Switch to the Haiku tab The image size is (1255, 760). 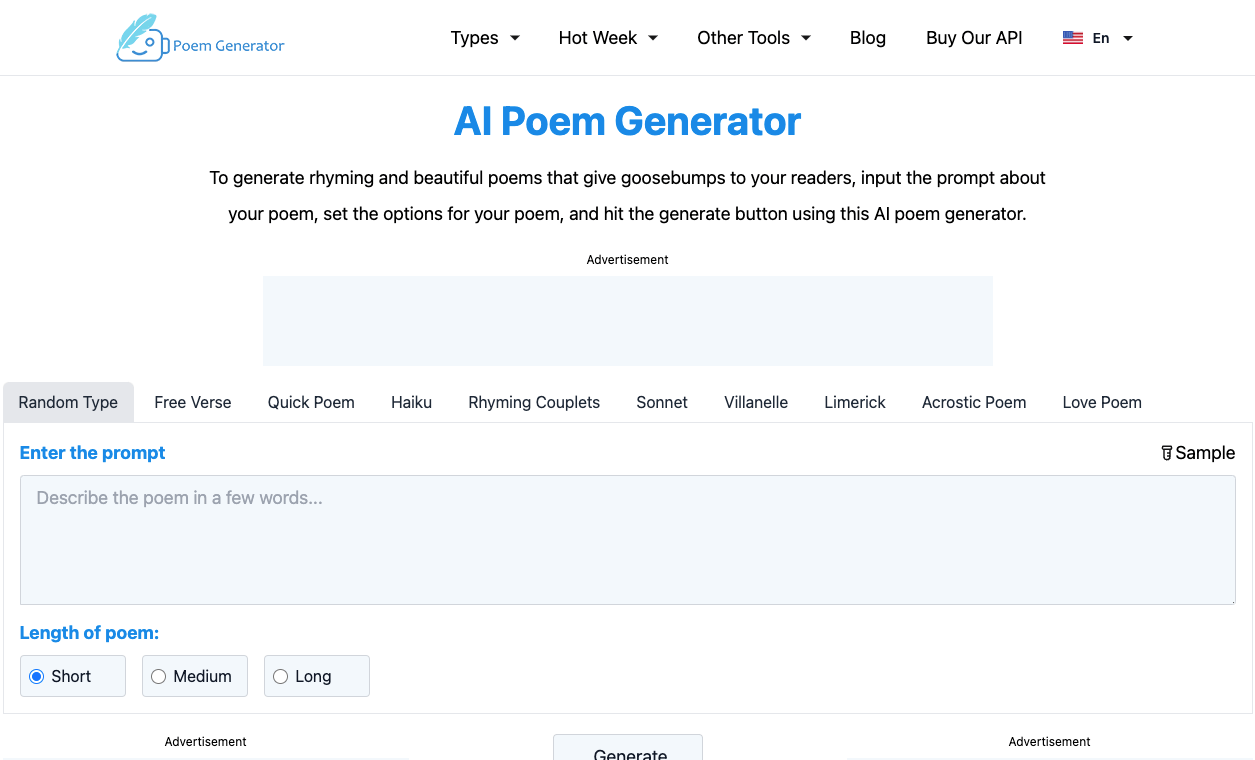(x=411, y=402)
